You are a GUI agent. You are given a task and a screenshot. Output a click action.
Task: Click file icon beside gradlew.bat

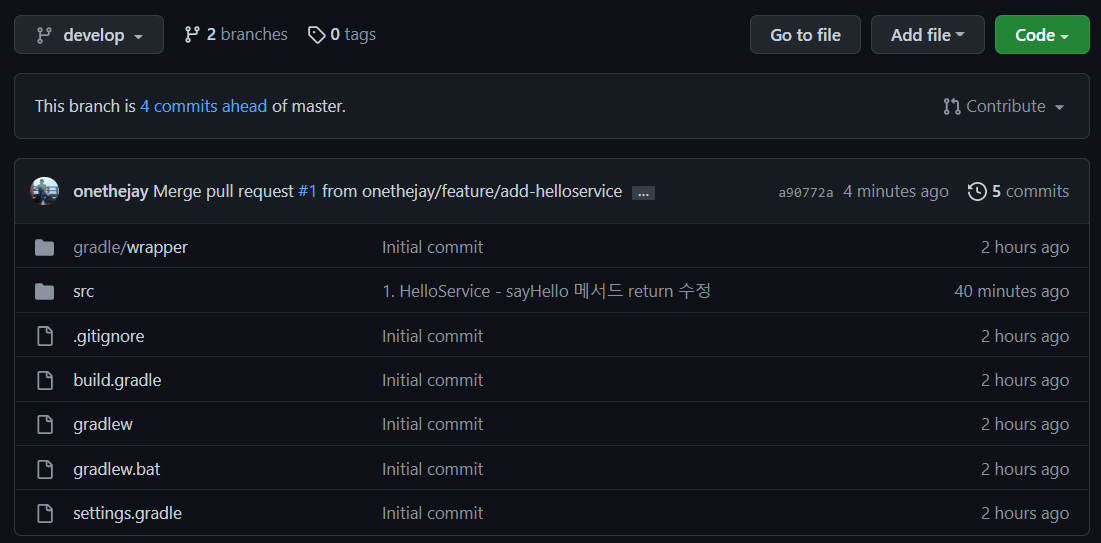click(45, 469)
